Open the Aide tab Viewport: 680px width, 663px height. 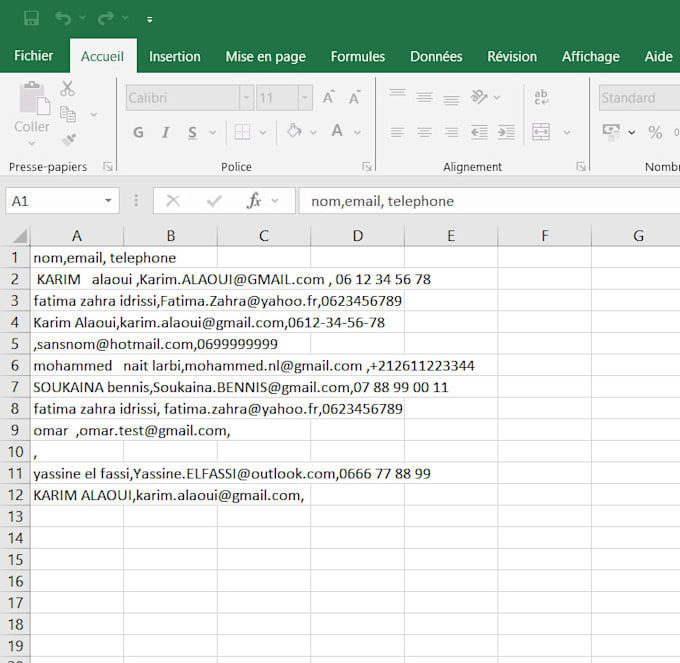658,56
